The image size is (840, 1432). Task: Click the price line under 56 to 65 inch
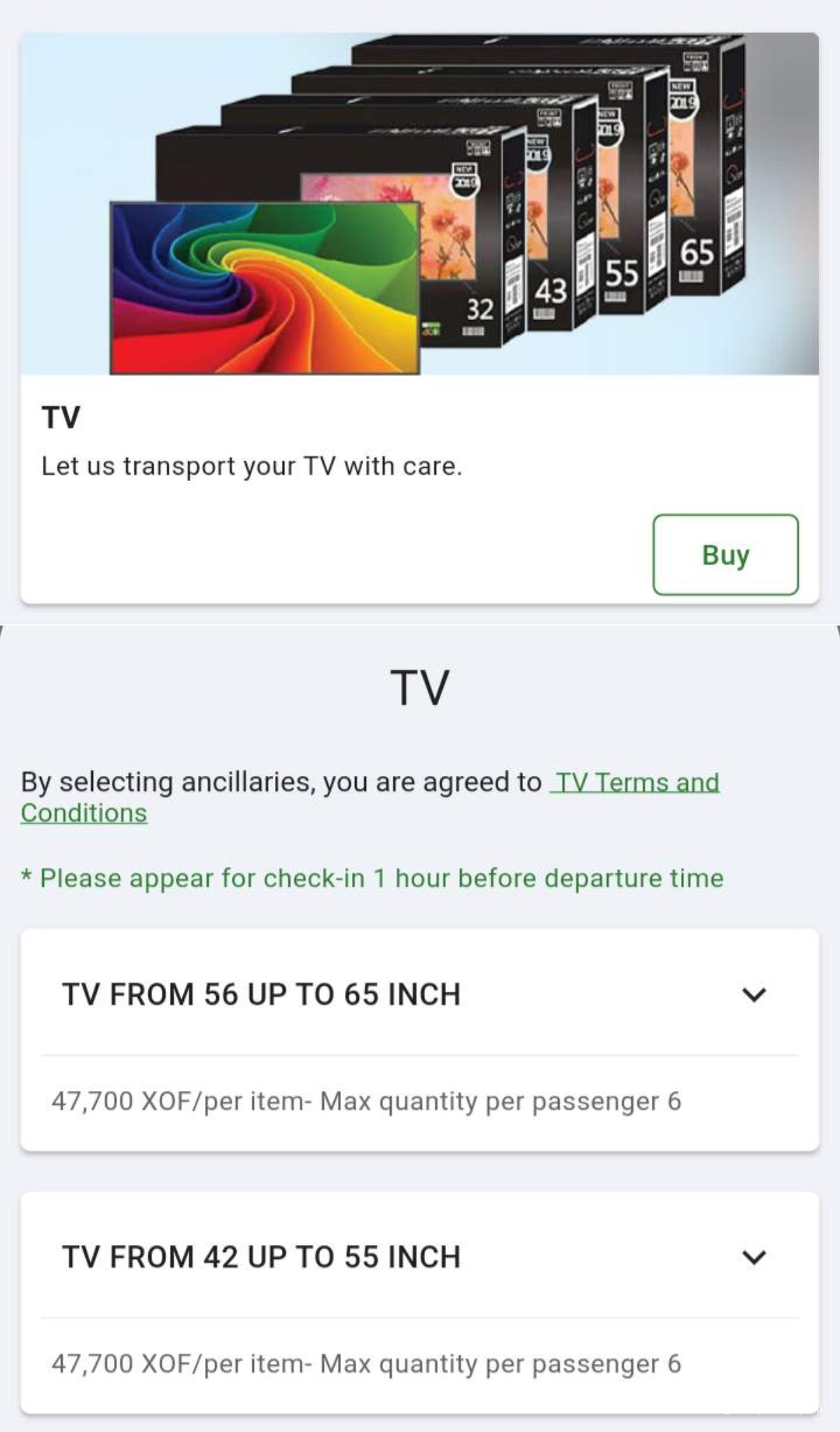pos(366,1101)
